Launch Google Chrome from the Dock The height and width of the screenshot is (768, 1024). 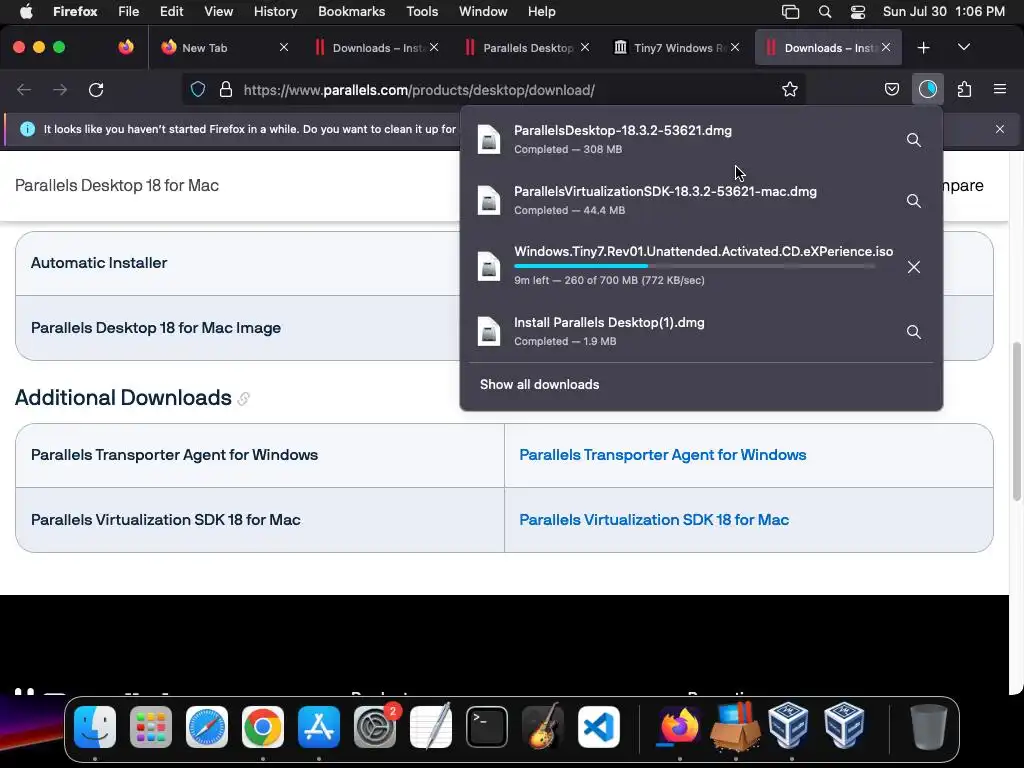[x=263, y=727]
